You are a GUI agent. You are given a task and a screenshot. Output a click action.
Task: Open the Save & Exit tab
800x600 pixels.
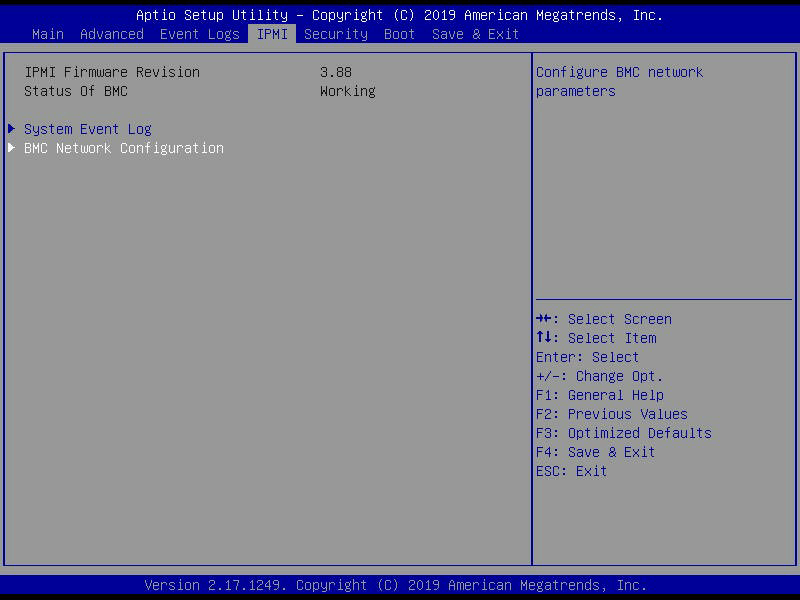(476, 34)
